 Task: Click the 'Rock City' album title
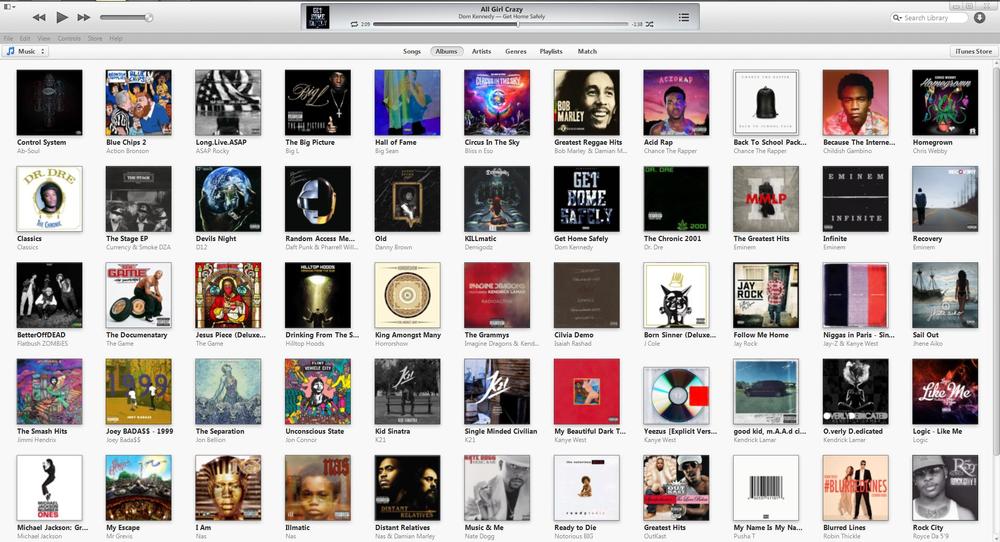[x=928, y=527]
